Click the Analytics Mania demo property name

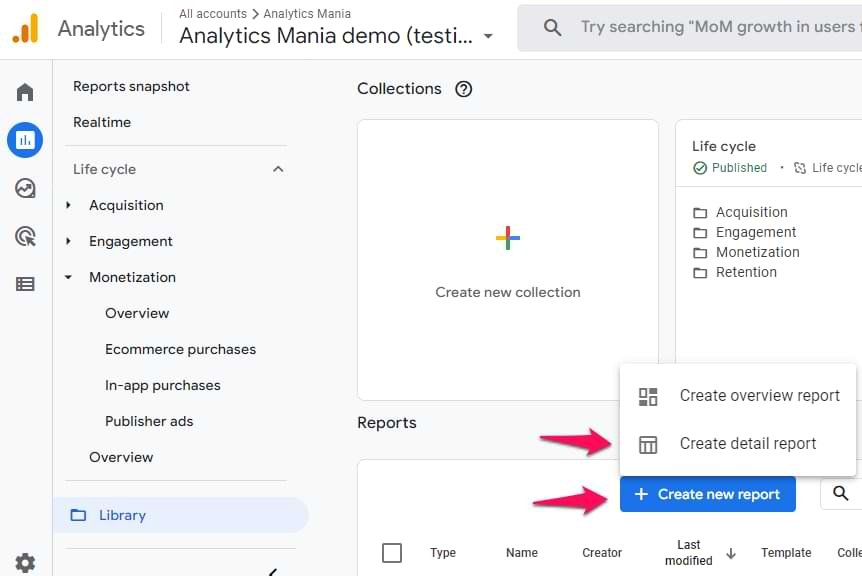326,36
